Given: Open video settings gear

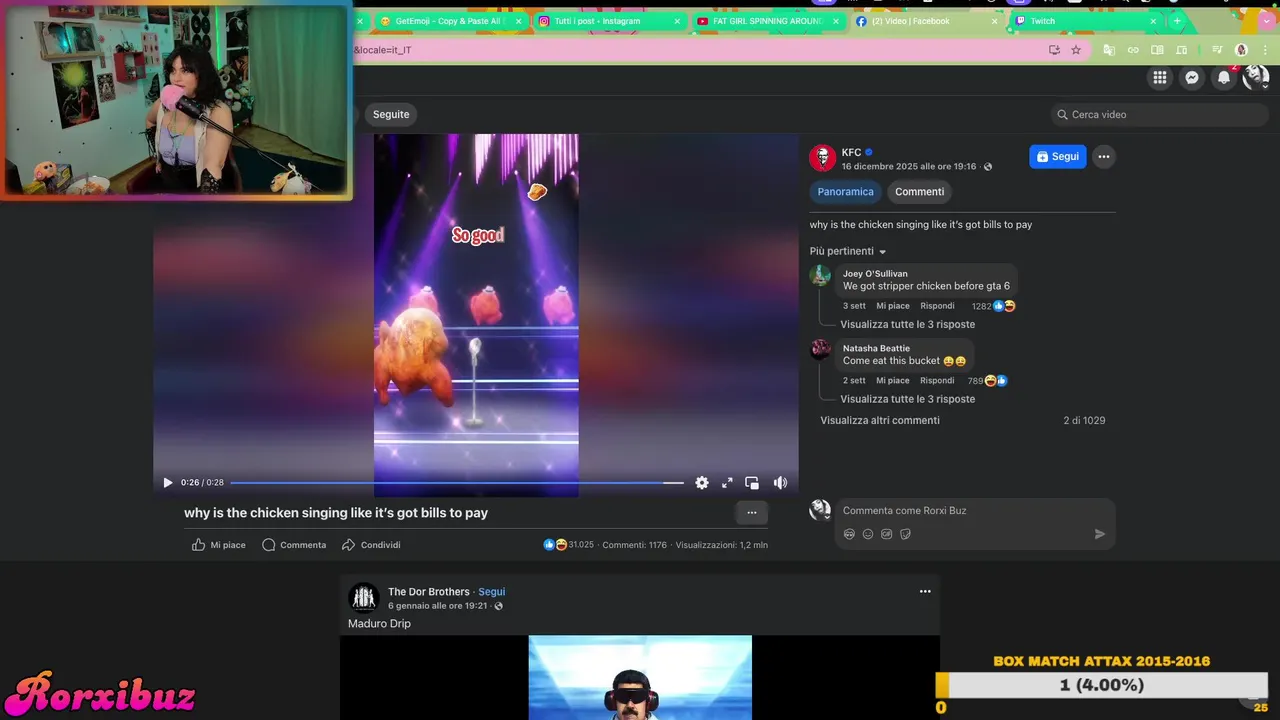Looking at the screenshot, I should point(702,482).
